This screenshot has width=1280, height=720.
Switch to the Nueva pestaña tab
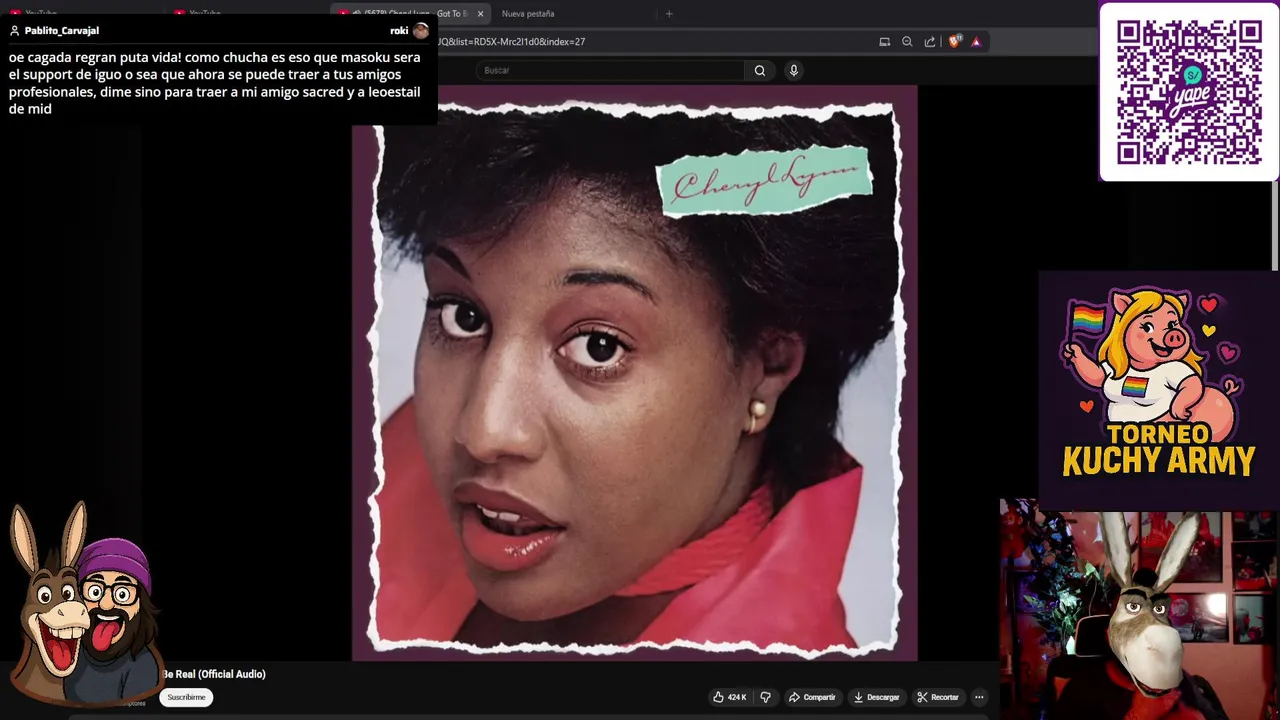point(528,14)
